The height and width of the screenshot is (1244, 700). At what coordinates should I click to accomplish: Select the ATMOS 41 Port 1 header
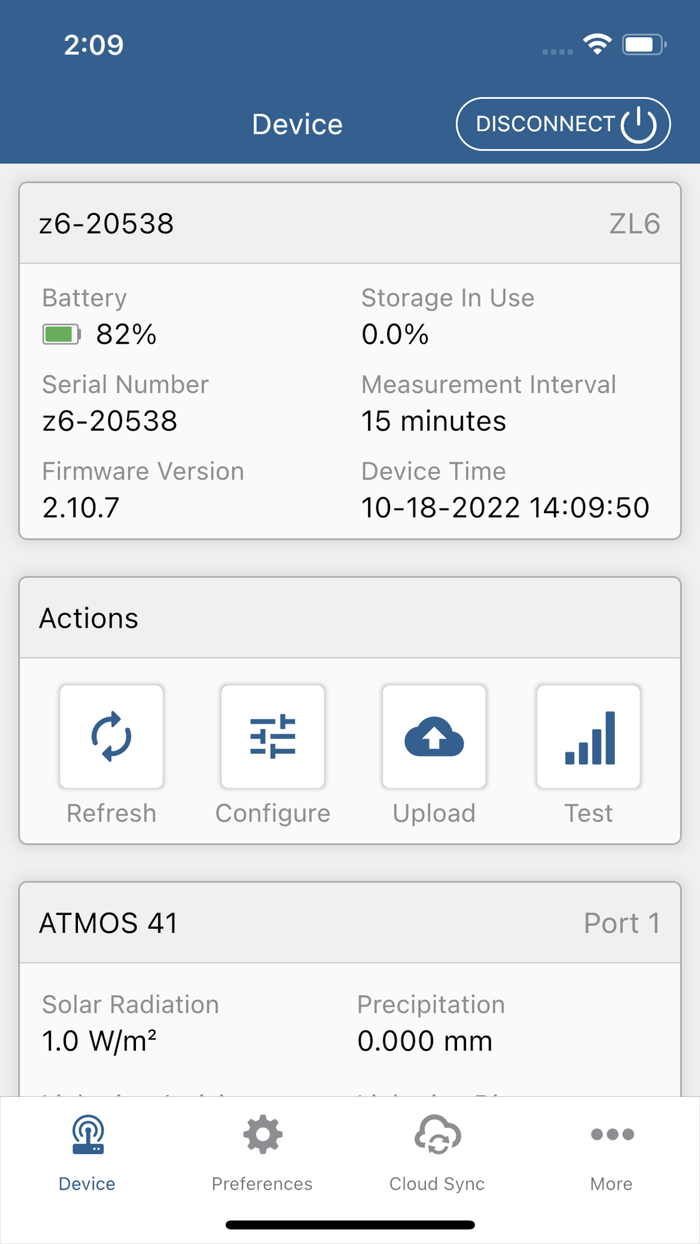350,922
